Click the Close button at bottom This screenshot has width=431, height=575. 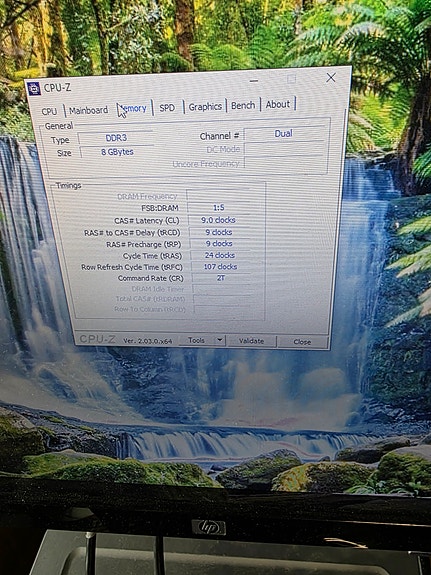point(302,342)
